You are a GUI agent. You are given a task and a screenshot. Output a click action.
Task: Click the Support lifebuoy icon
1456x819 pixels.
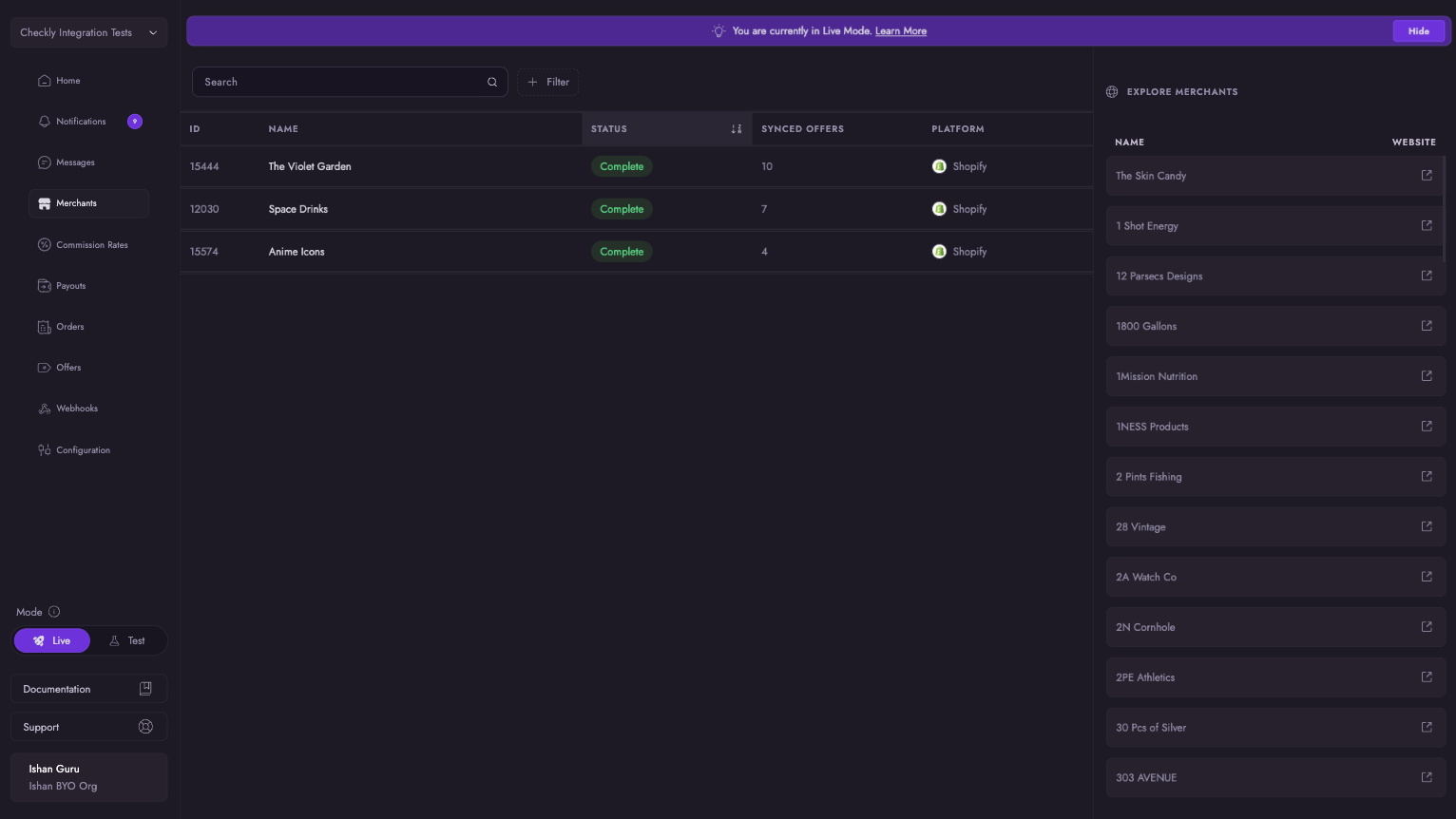coord(145,727)
